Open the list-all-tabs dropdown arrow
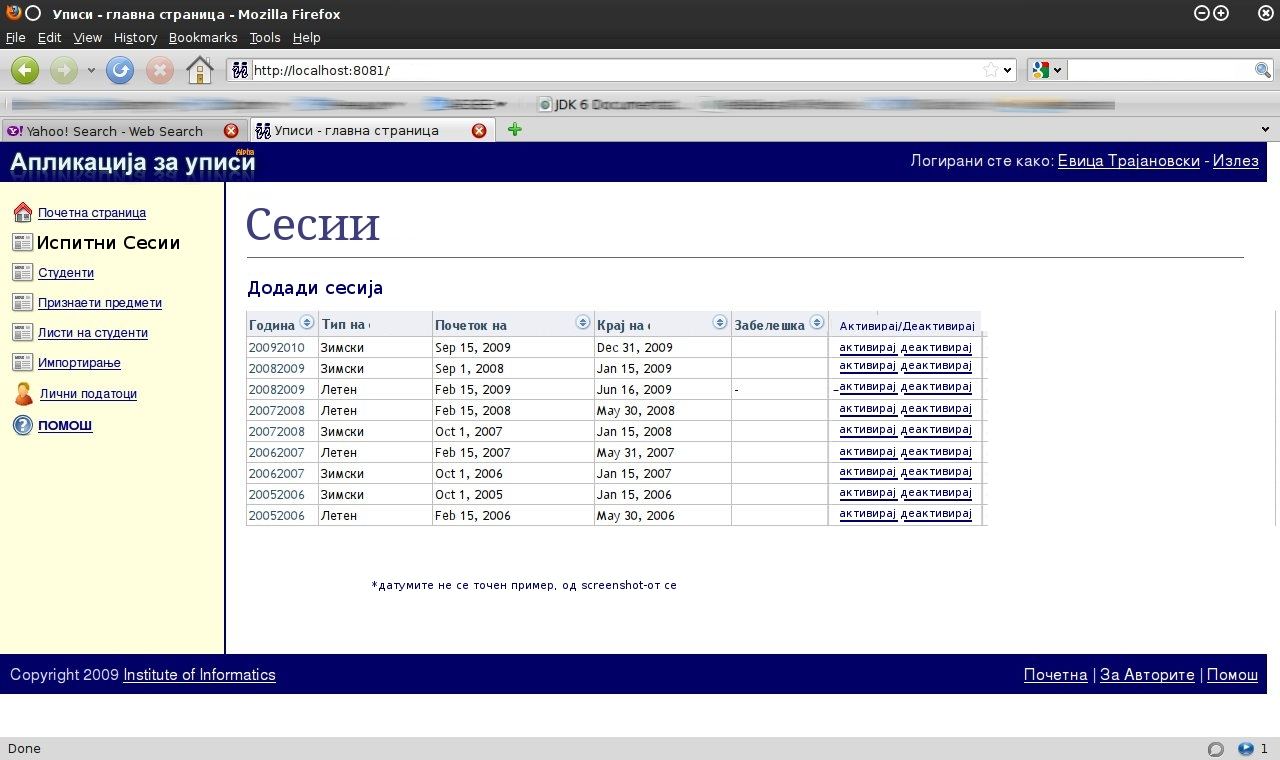 1265,129
